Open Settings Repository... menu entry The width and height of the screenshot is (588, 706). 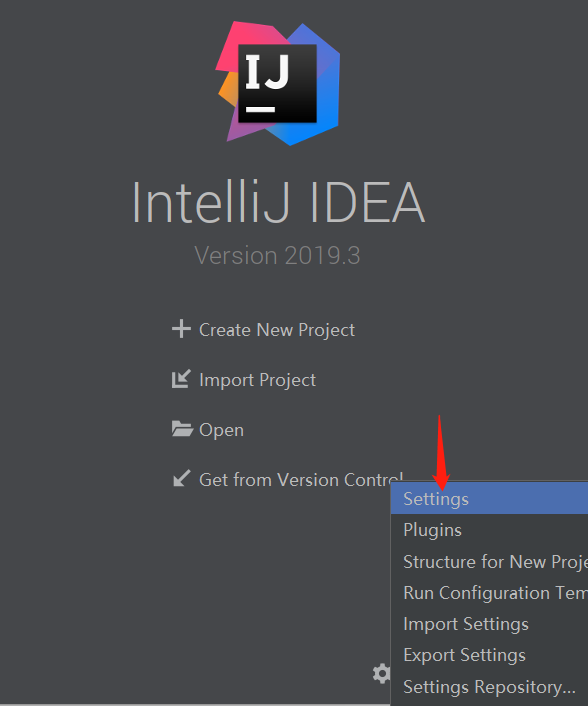pyautogui.click(x=489, y=687)
